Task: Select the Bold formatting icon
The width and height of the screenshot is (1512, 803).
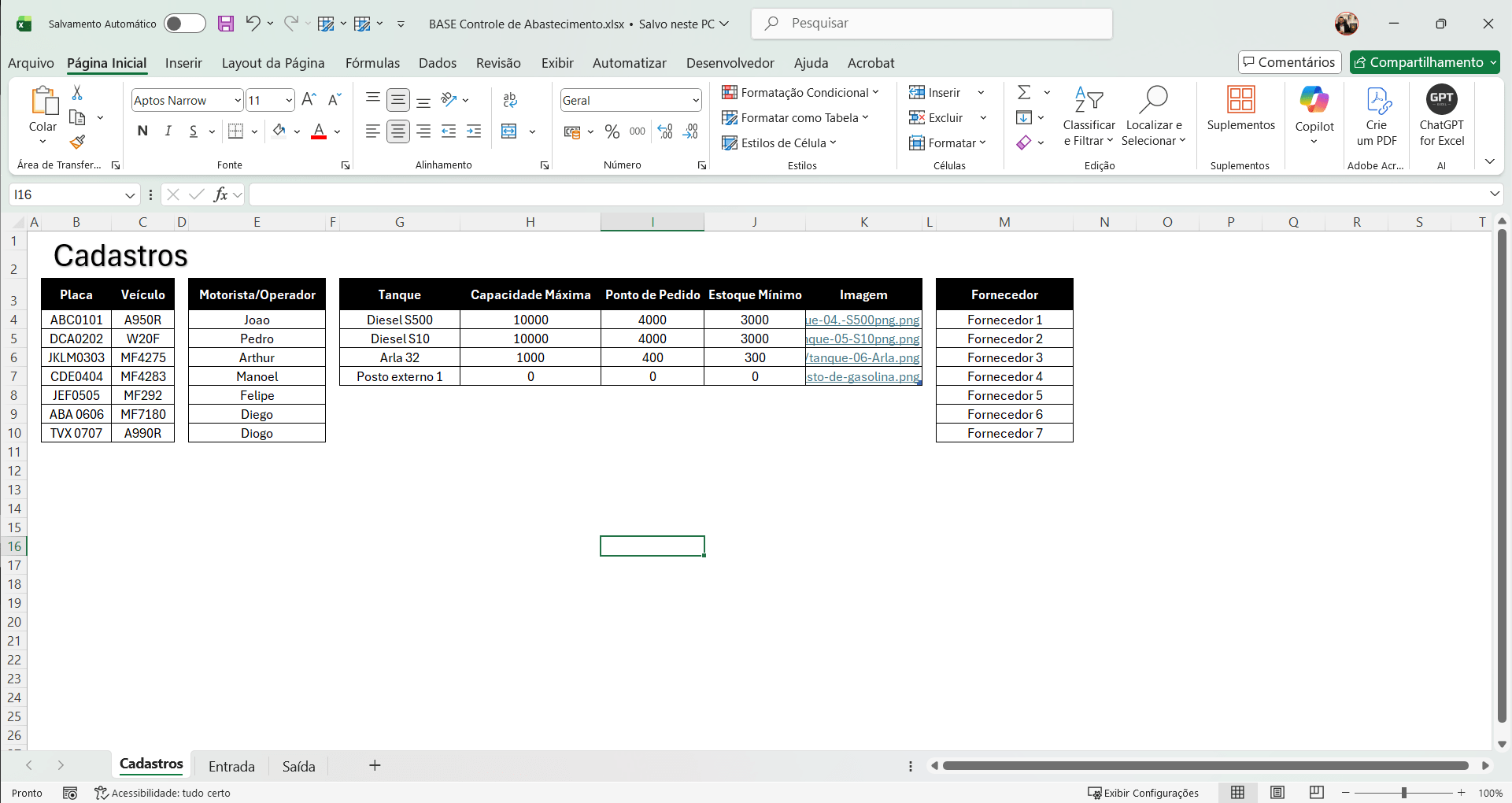Action: coord(142,131)
